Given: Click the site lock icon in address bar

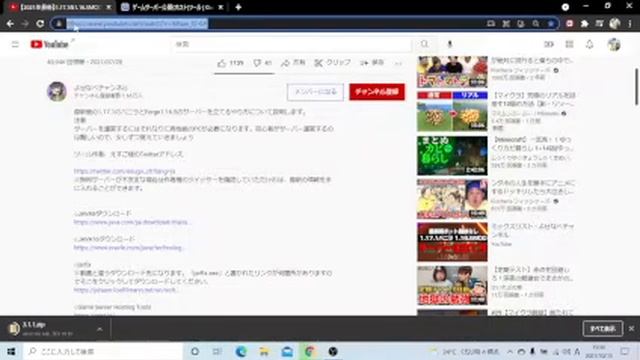Looking at the screenshot, I should [x=59, y=24].
